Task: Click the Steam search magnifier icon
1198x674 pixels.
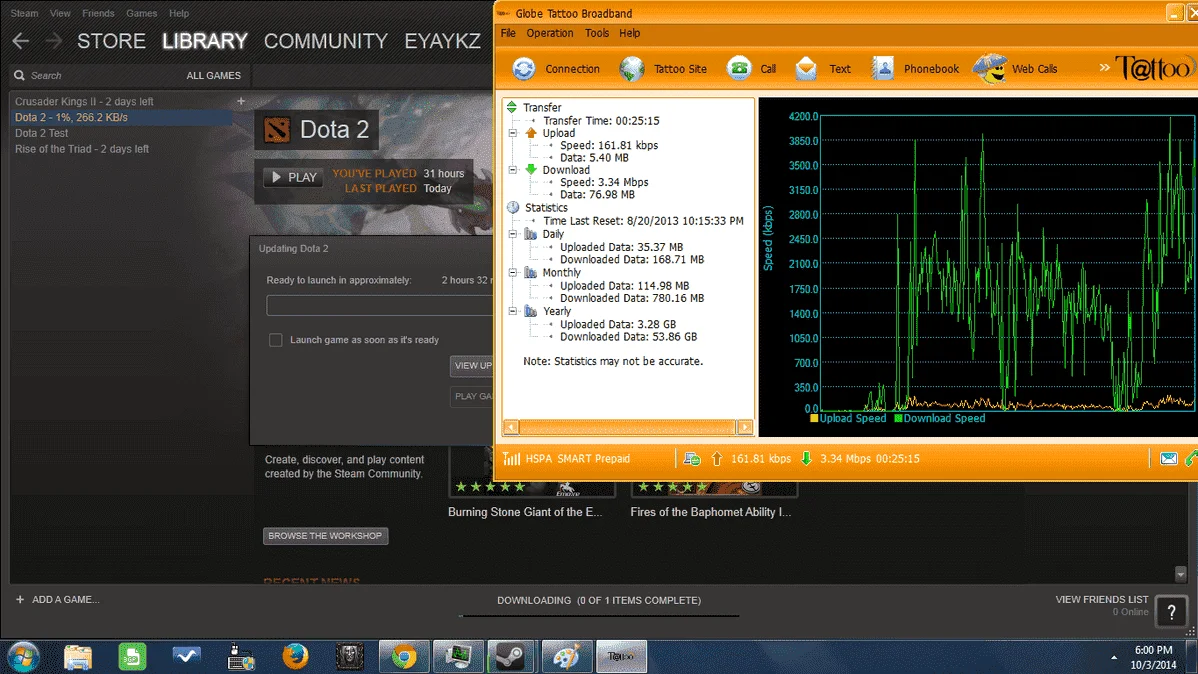Action: pyautogui.click(x=19, y=76)
